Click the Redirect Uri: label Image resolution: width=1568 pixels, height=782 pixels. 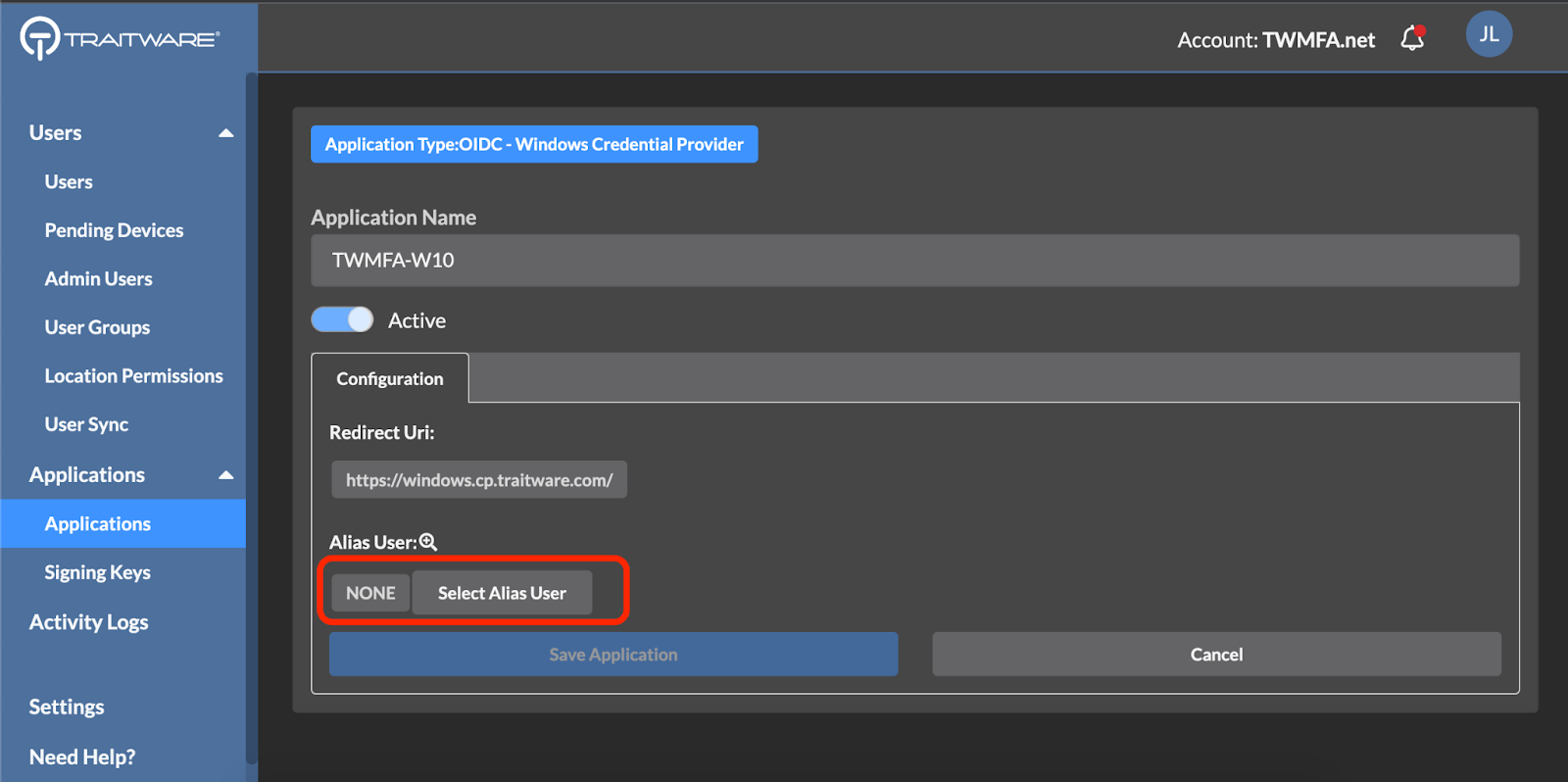point(381,432)
